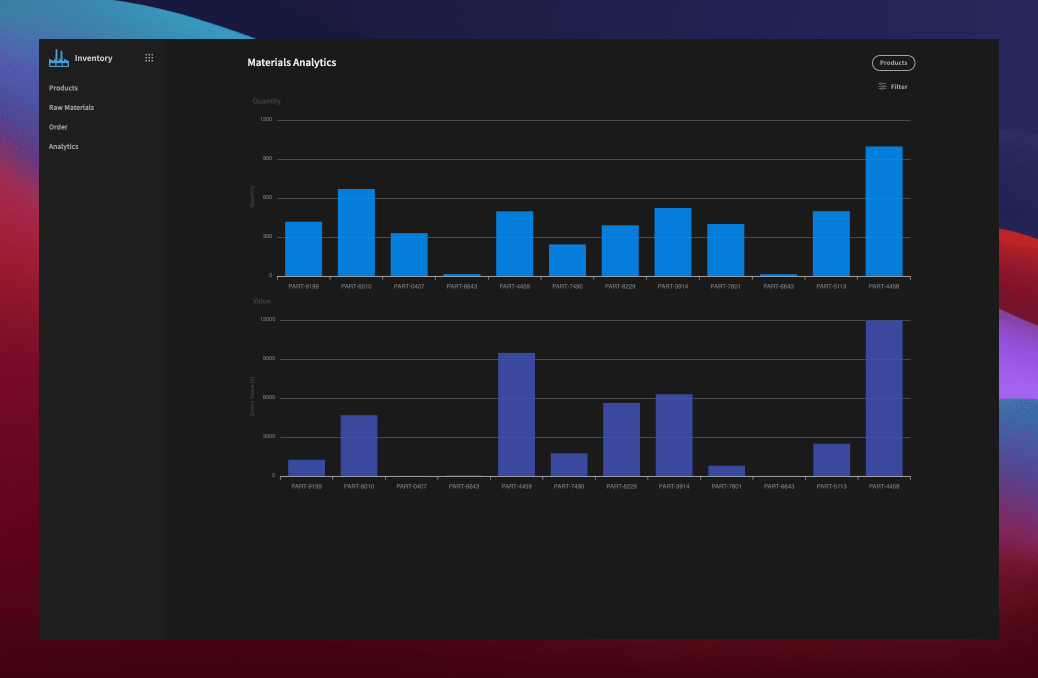This screenshot has height=678, width=1038.
Task: Select the PART-6010 bar in Quantity chart
Action: (x=357, y=230)
